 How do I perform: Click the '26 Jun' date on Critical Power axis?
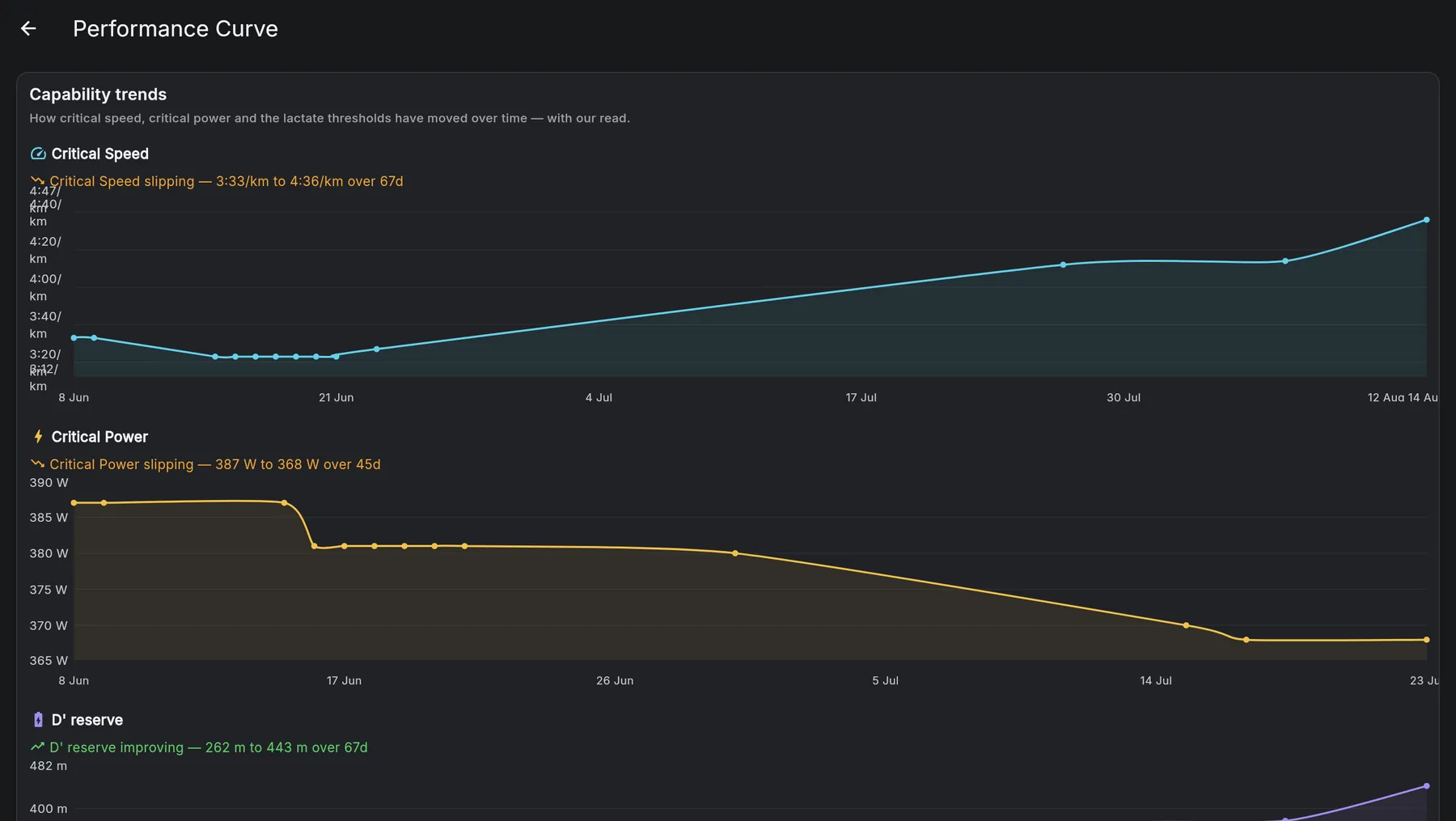point(615,681)
